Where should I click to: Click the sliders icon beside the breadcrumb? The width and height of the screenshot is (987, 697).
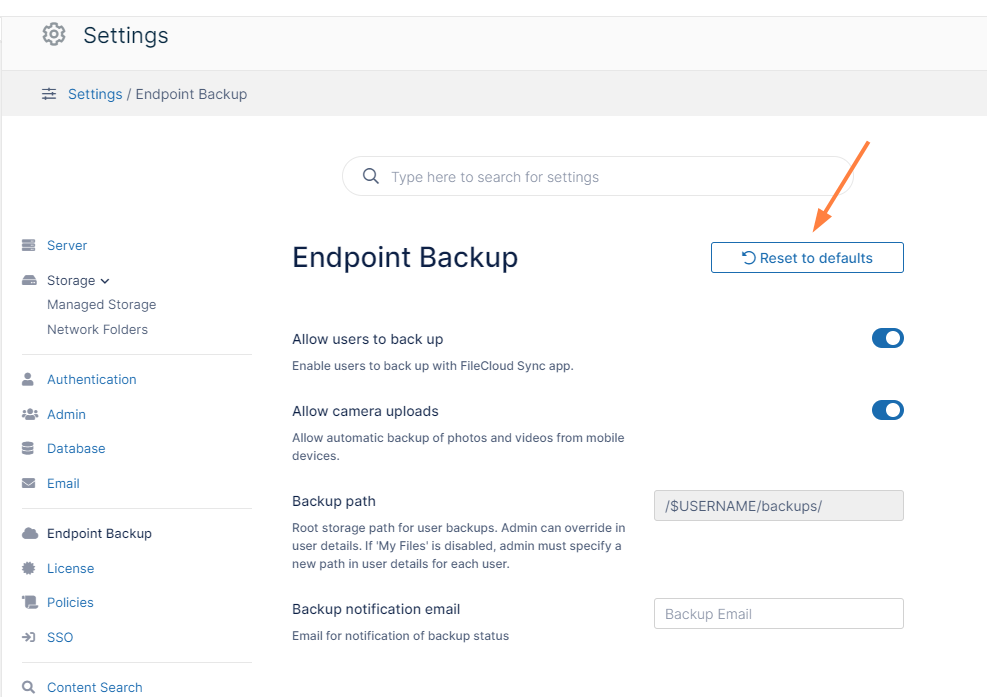pyautogui.click(x=49, y=94)
